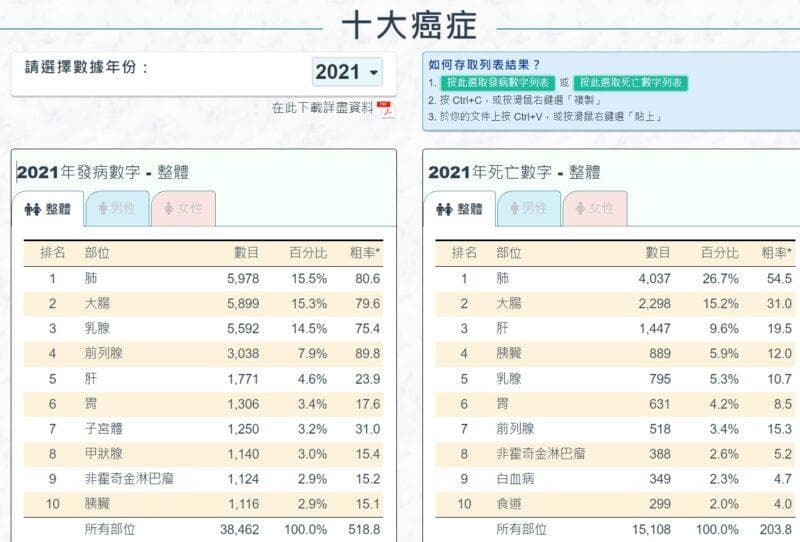
Task: Click 15.5% in incidence table
Action: pos(309,279)
